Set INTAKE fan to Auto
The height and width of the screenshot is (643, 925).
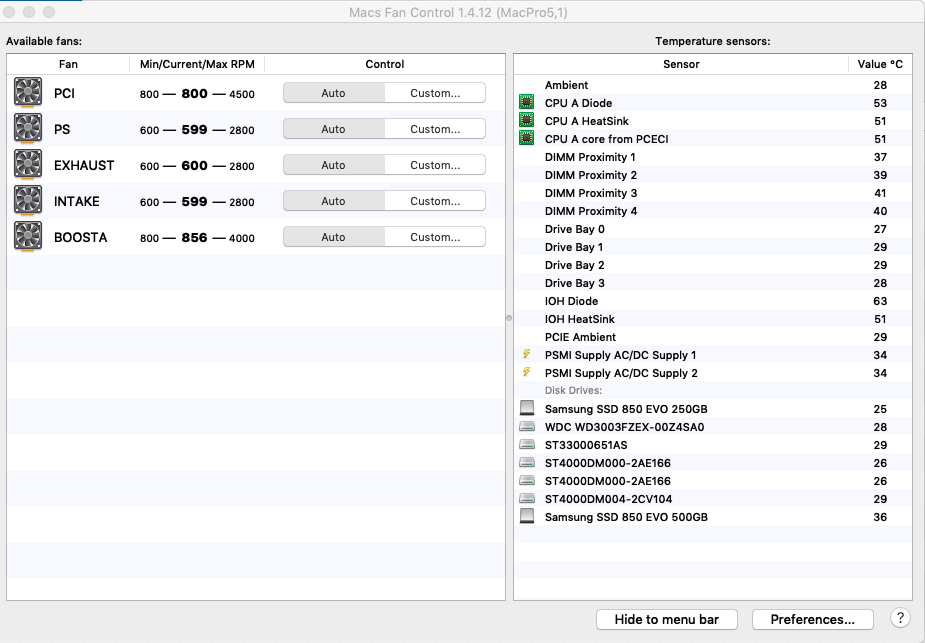click(x=333, y=201)
